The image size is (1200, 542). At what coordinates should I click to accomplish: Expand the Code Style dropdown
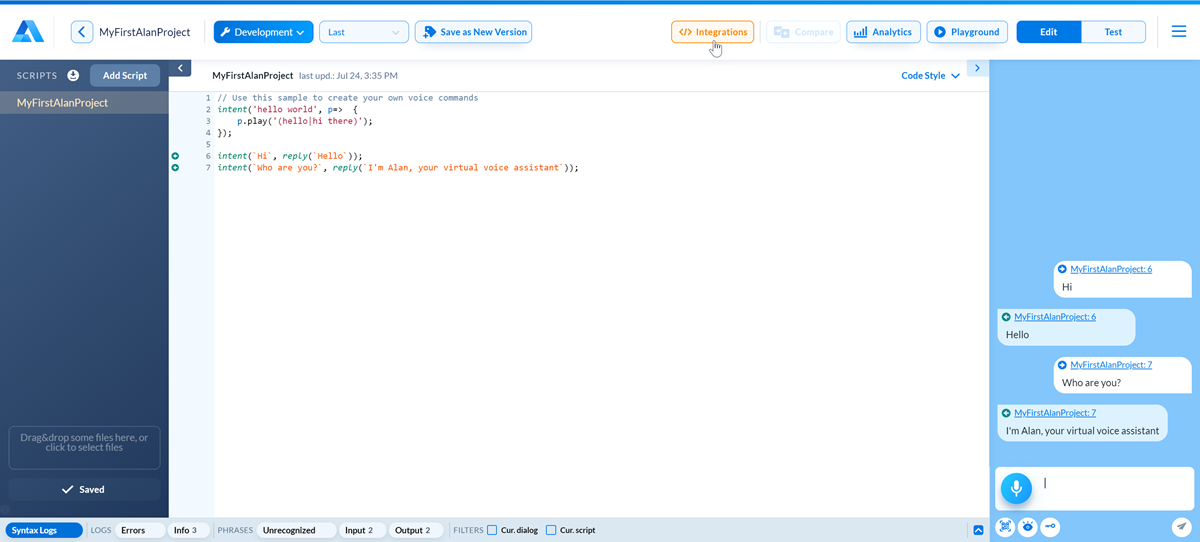point(930,76)
